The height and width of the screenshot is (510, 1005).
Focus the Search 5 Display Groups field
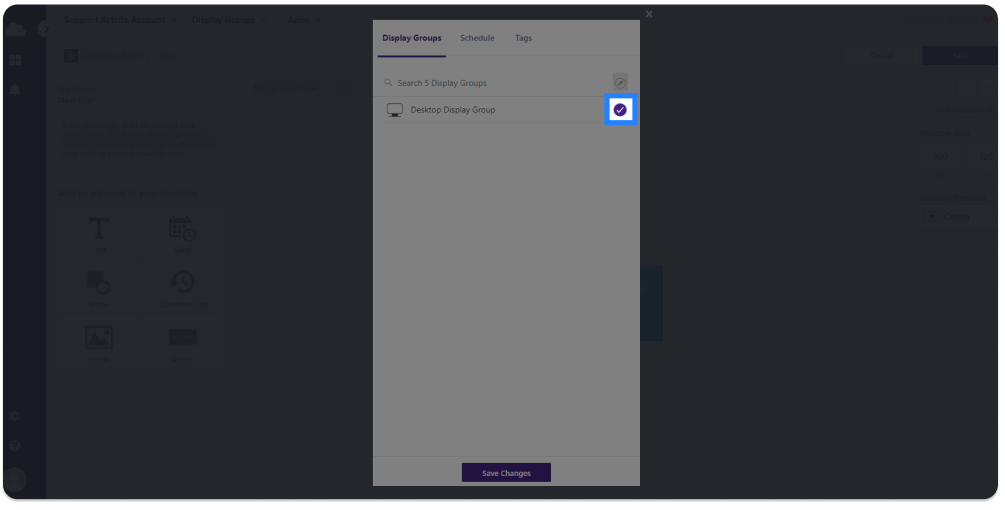[x=497, y=83]
